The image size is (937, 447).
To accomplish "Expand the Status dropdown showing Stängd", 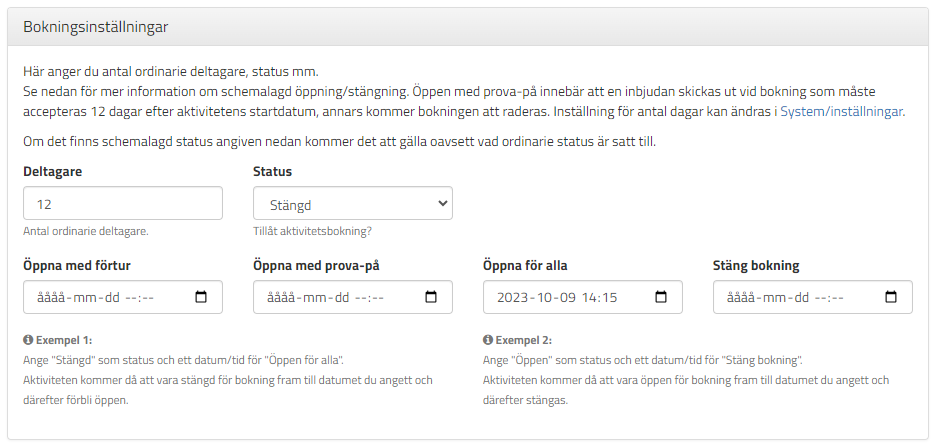I will point(353,203).
